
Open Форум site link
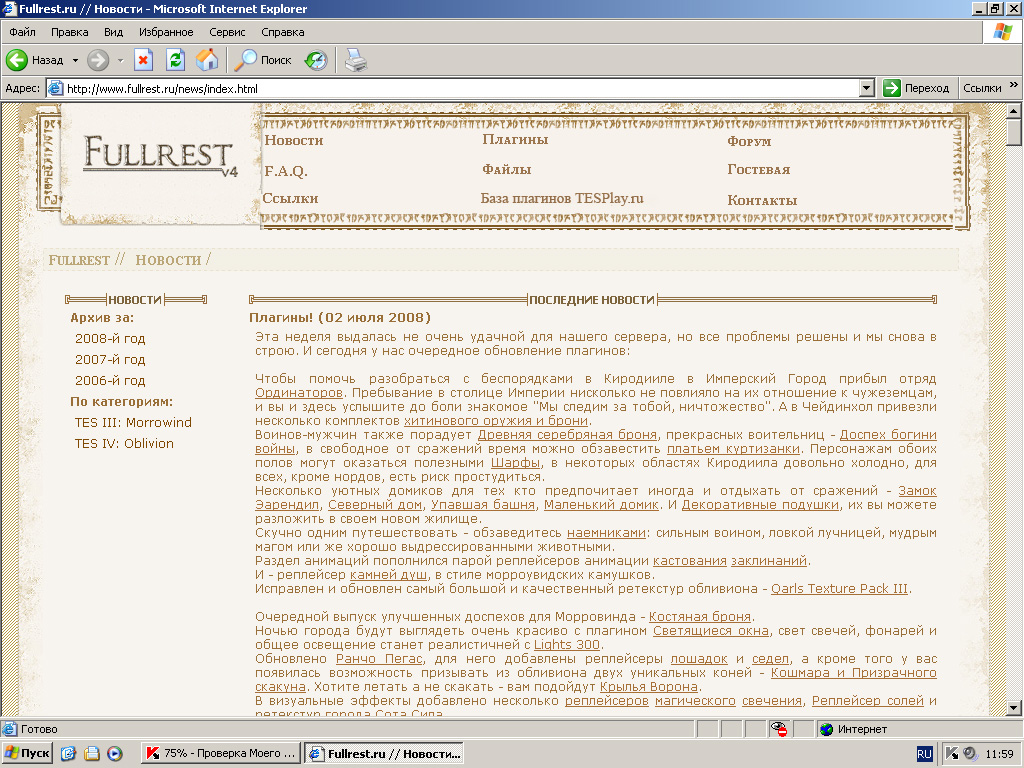[749, 141]
